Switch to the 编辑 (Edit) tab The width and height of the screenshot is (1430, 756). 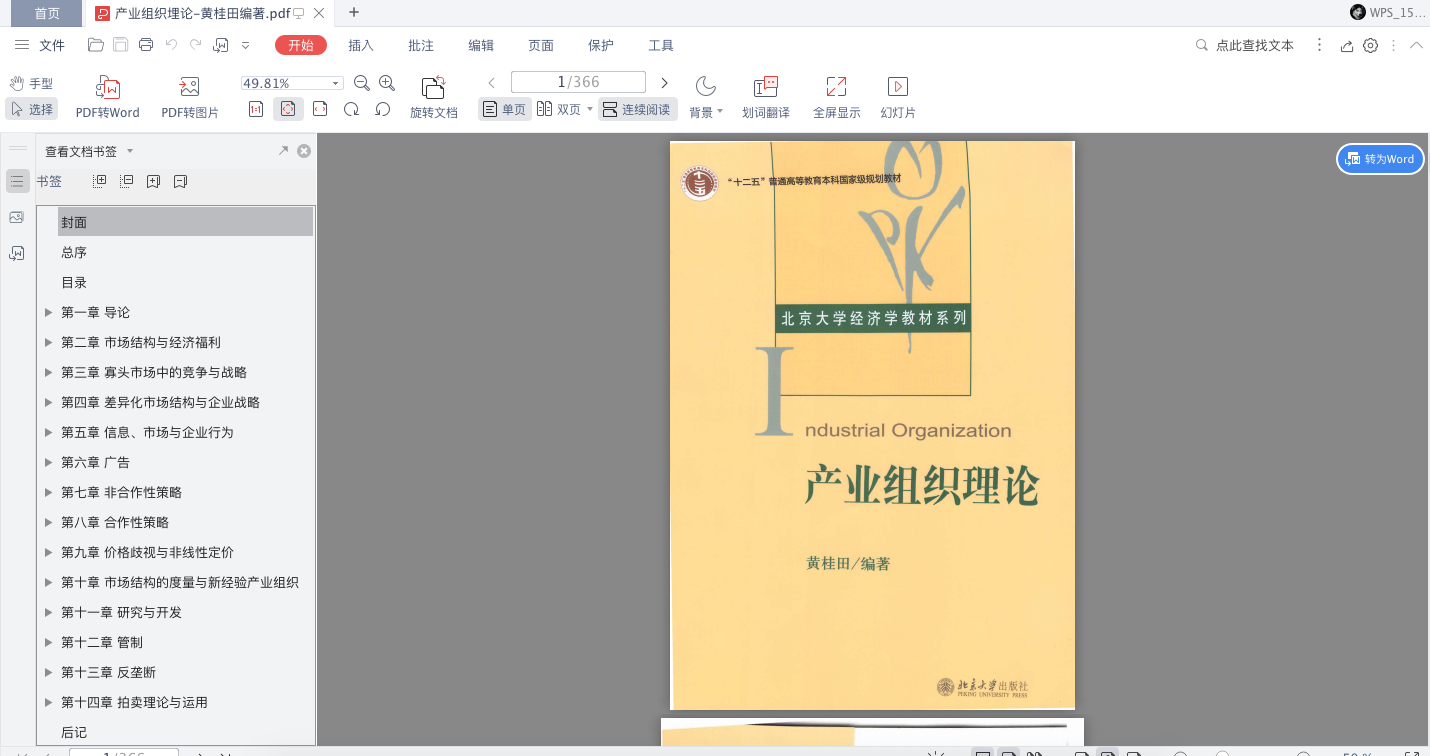pos(481,45)
